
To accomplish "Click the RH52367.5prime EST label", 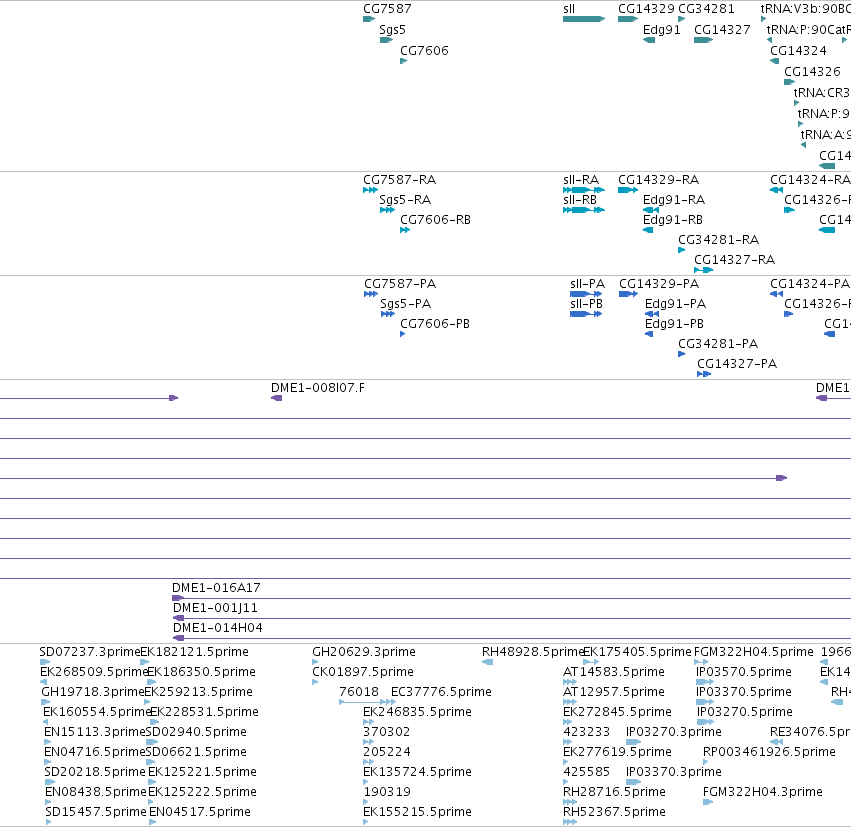I will click(614, 812).
